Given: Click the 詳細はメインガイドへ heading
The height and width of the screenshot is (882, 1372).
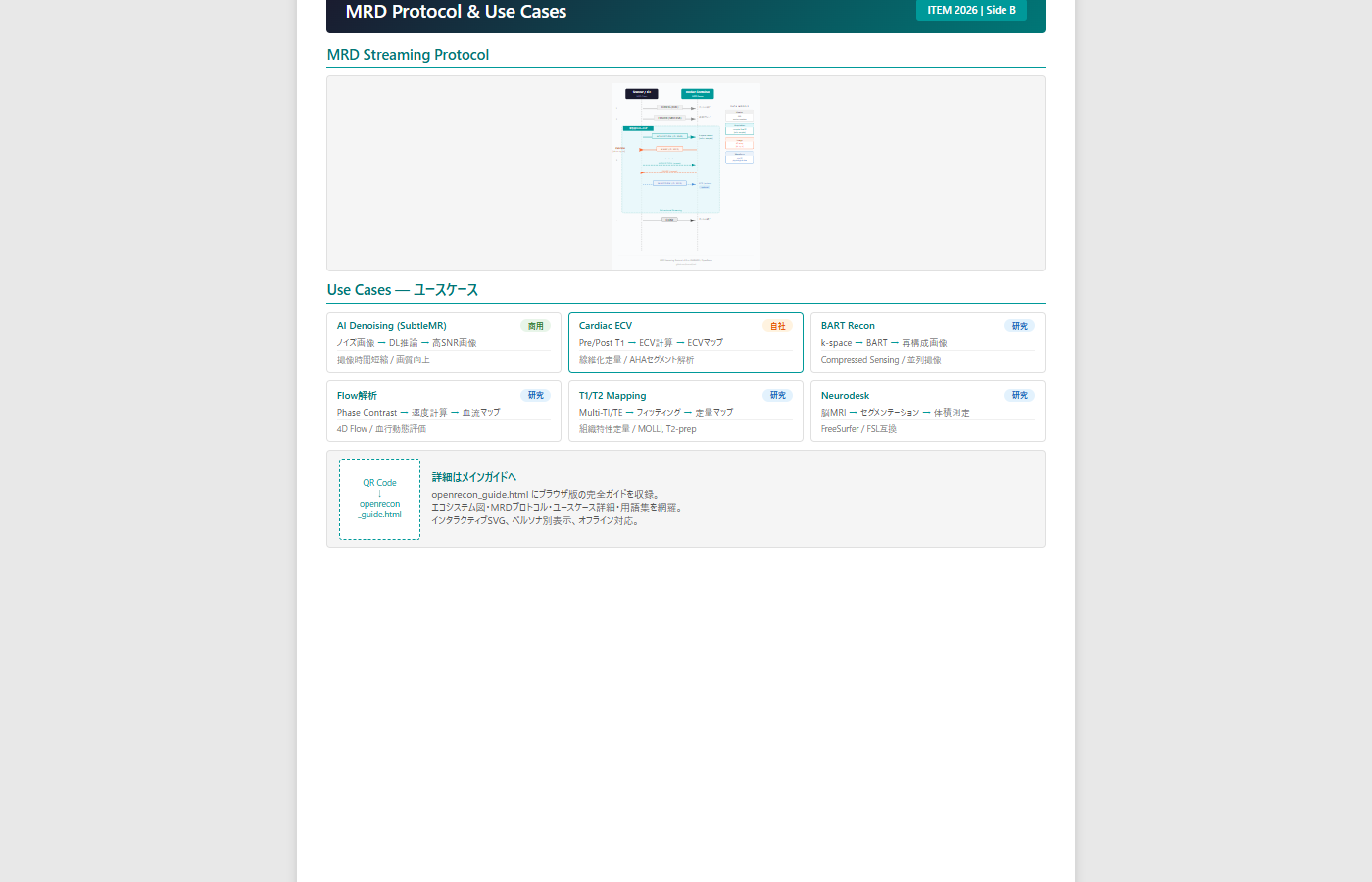Looking at the screenshot, I should [x=473, y=477].
